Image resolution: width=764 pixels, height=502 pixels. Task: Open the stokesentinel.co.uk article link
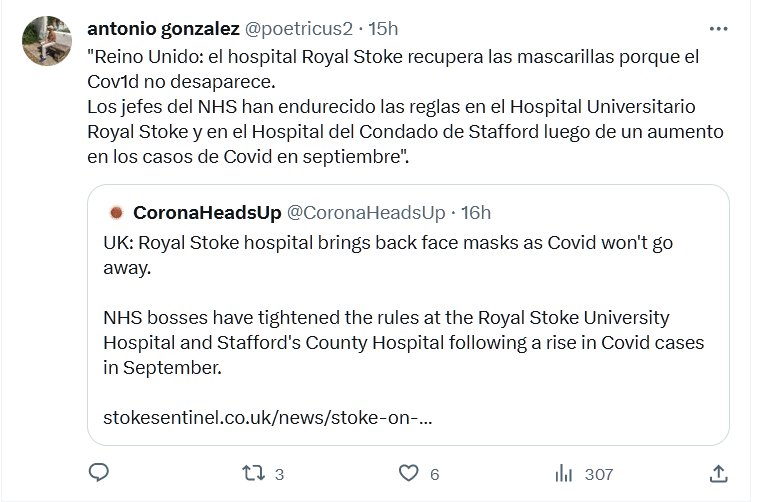tap(267, 416)
